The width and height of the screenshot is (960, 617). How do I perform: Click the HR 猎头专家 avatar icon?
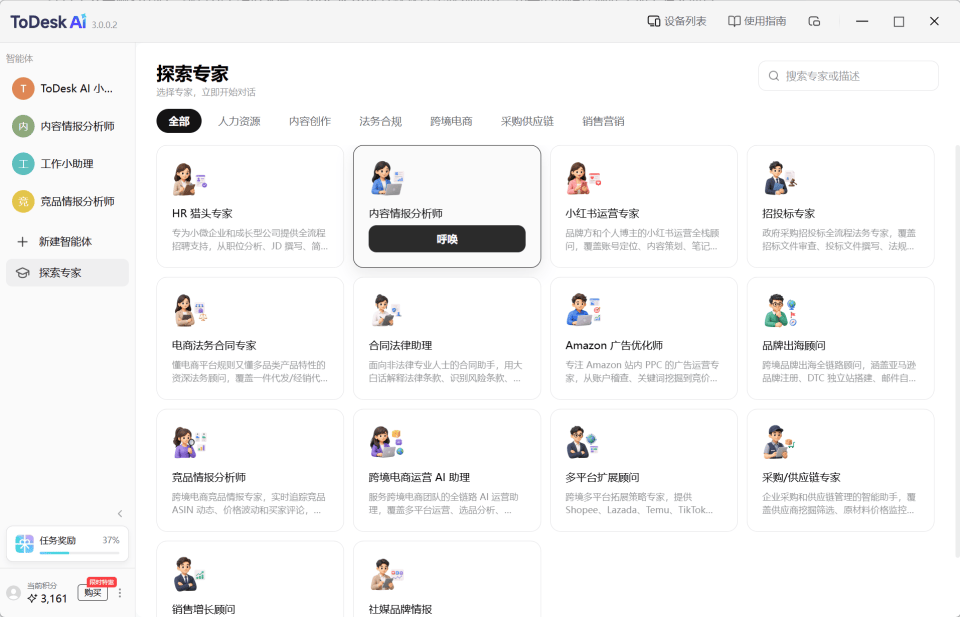click(190, 179)
